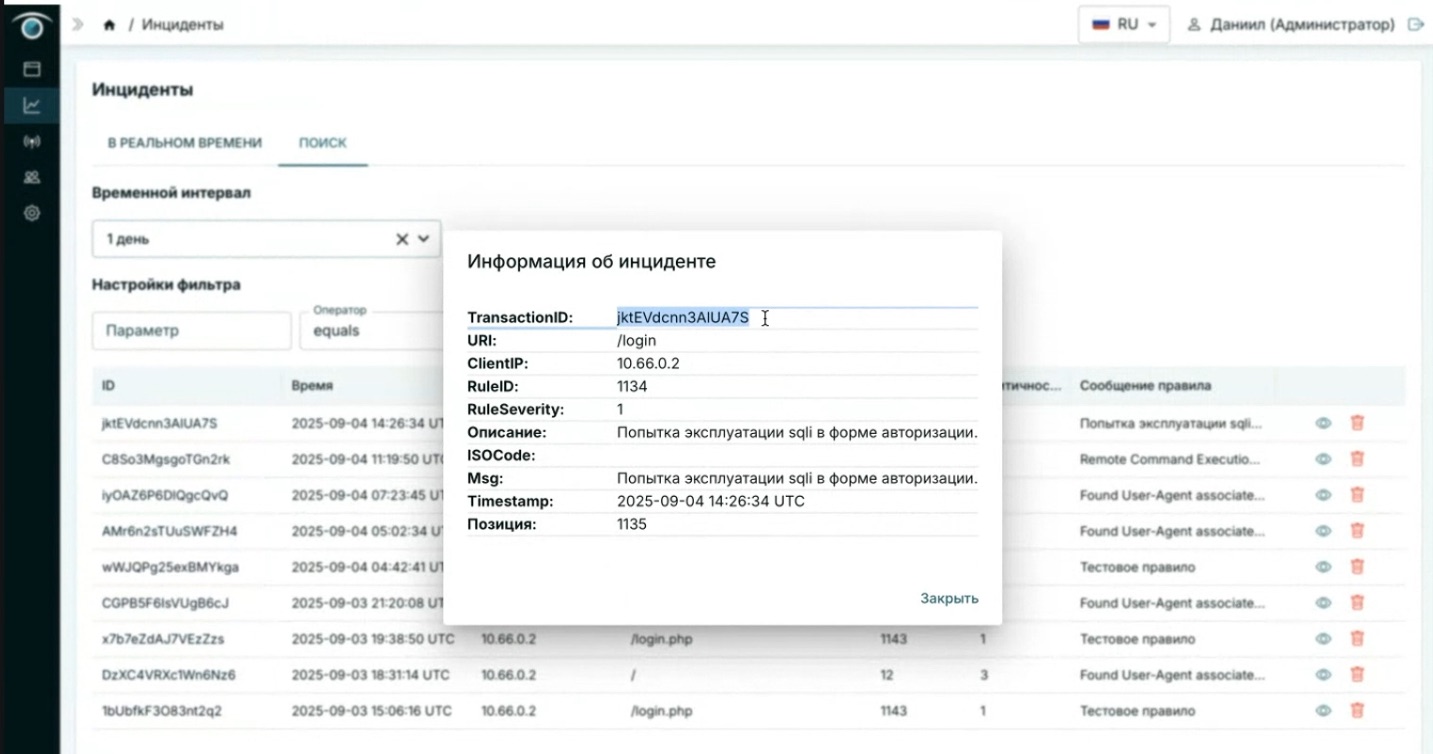Delete incident DzXC4VRXc1Wn6Nz6
The image size is (1433, 754).
[x=1357, y=675]
